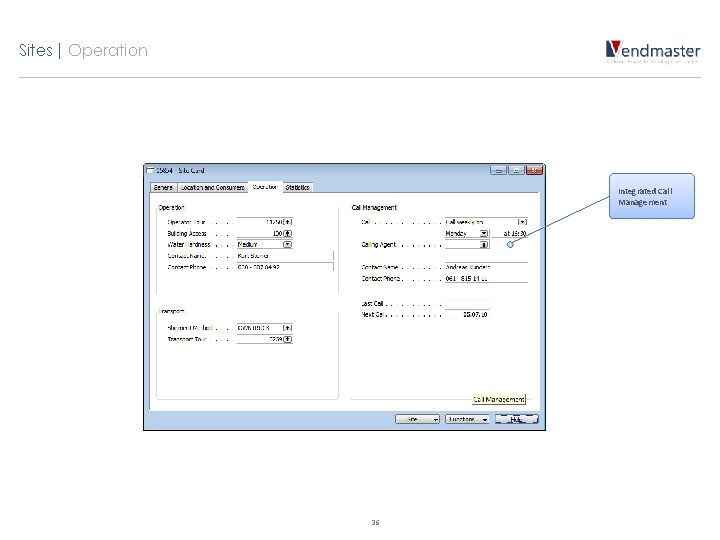Click the operation Contact Name field
Viewport: 720px width, 540px height.
[285, 256]
